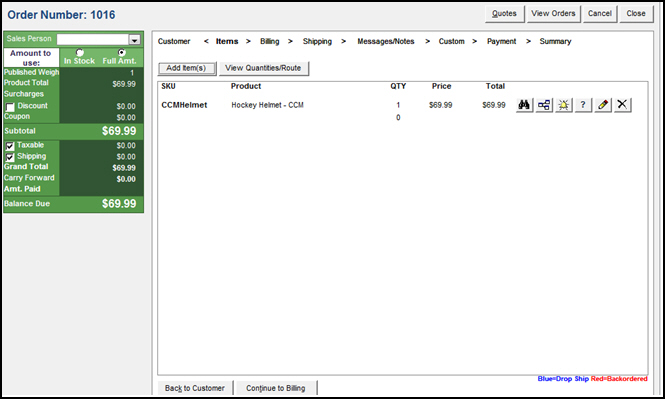The height and width of the screenshot is (399, 665).
Task: Click View Quantities/Route button
Action: (263, 68)
